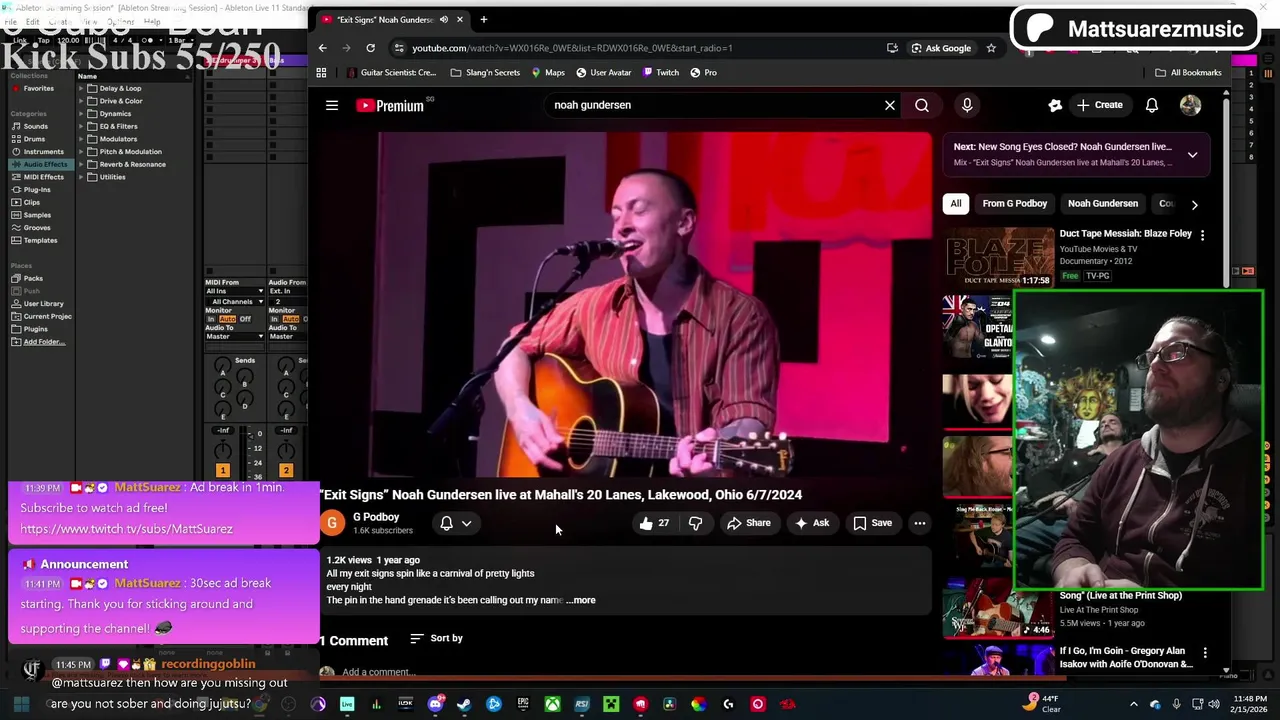Select the All filter chip
This screenshot has height=720, width=1280.
[956, 204]
